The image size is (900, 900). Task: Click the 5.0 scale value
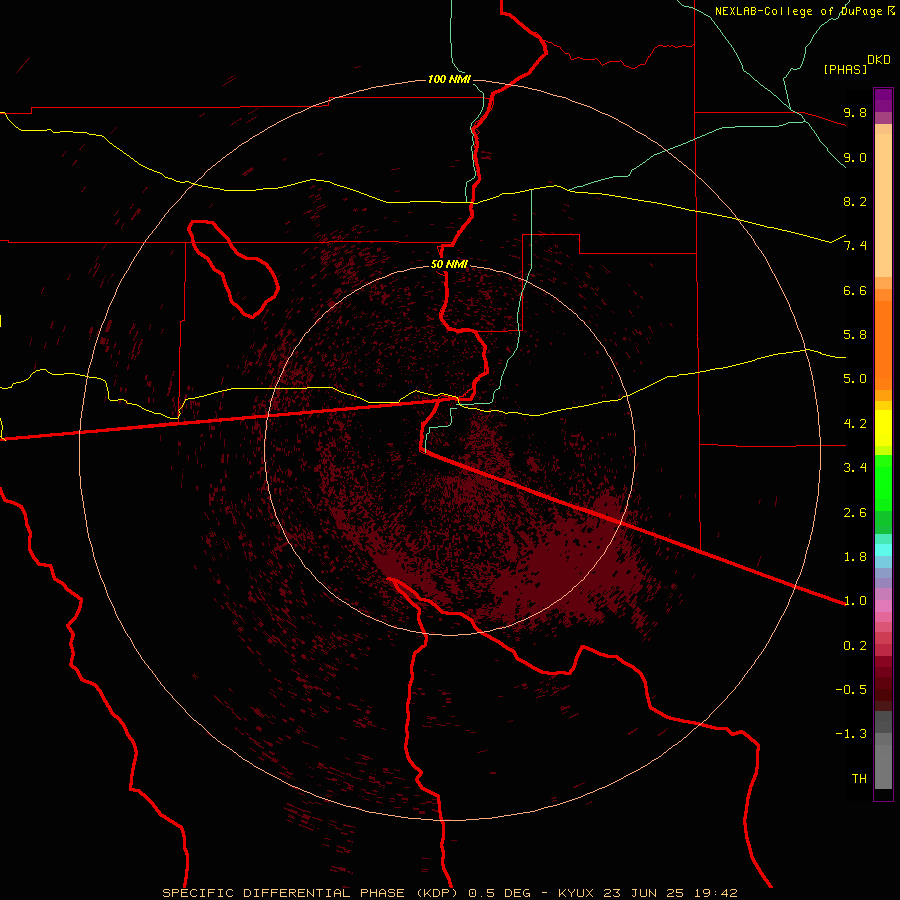point(855,379)
